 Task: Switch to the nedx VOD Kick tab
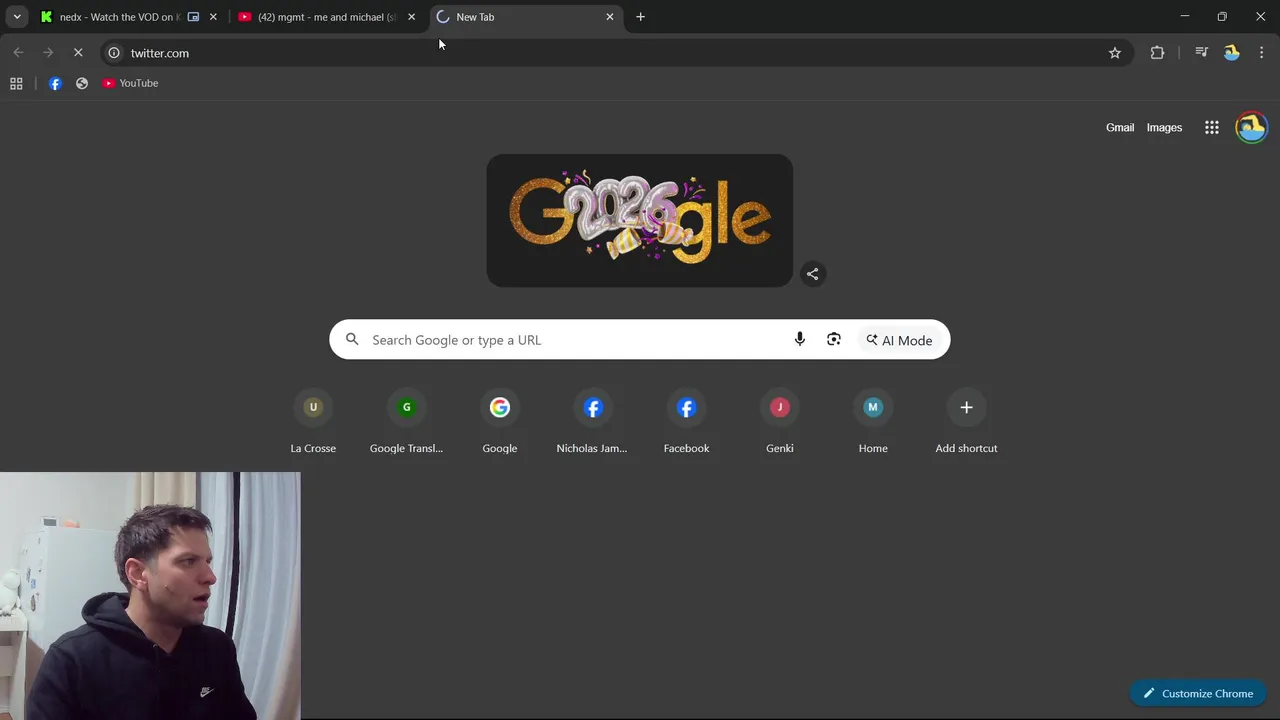pyautogui.click(x=120, y=17)
